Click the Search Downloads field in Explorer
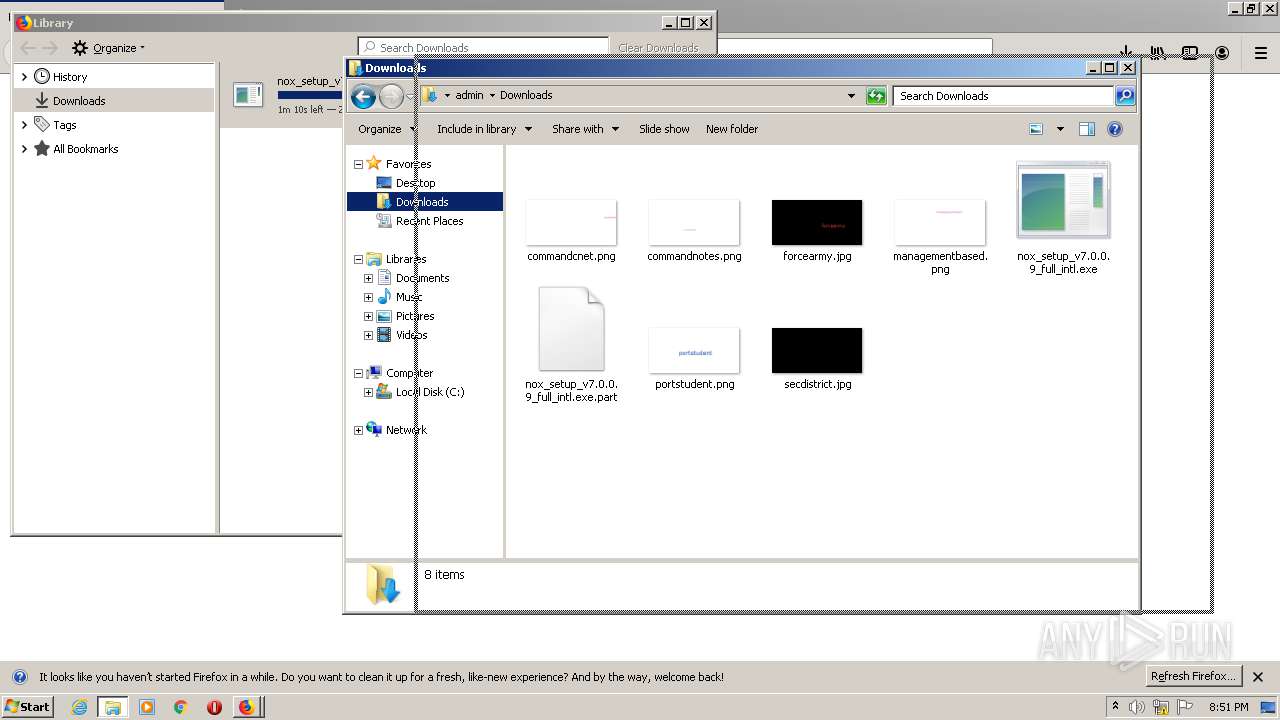The height and width of the screenshot is (720, 1280). 1003,96
